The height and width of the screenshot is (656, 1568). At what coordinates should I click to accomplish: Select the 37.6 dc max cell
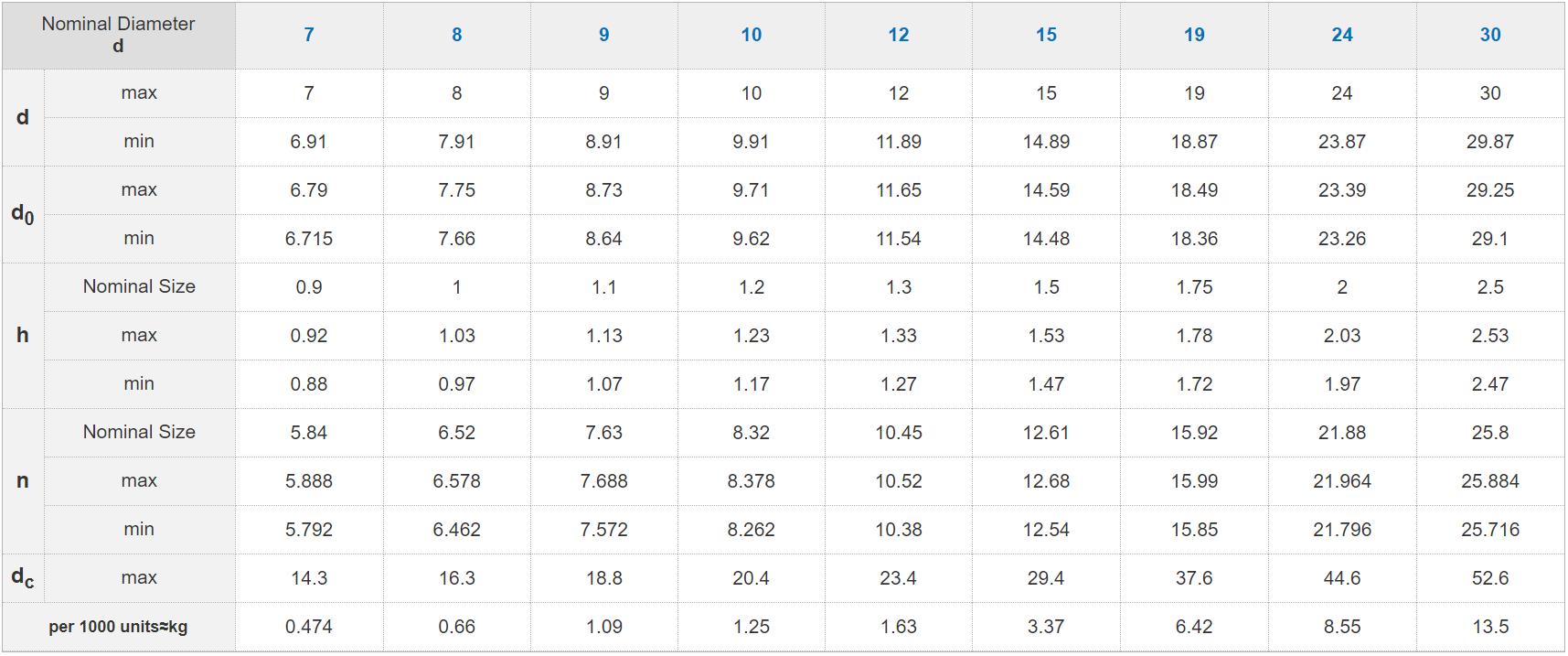coord(1194,578)
